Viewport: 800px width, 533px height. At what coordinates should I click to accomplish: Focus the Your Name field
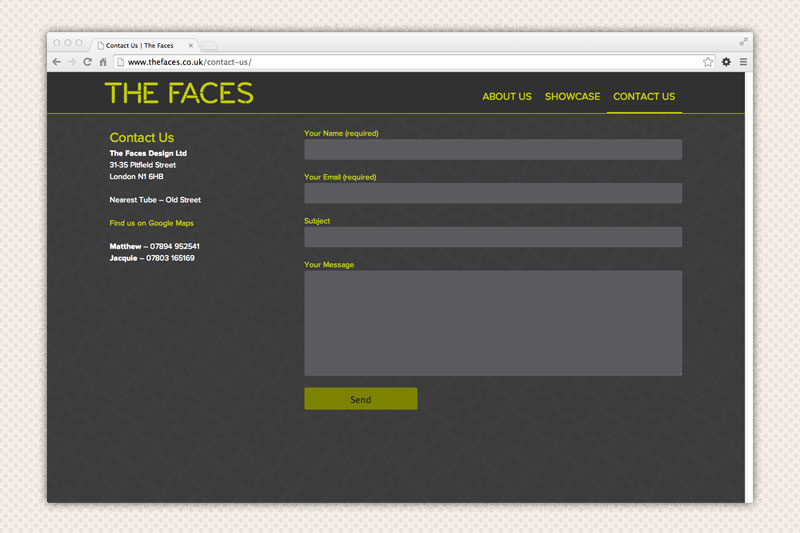click(x=493, y=149)
